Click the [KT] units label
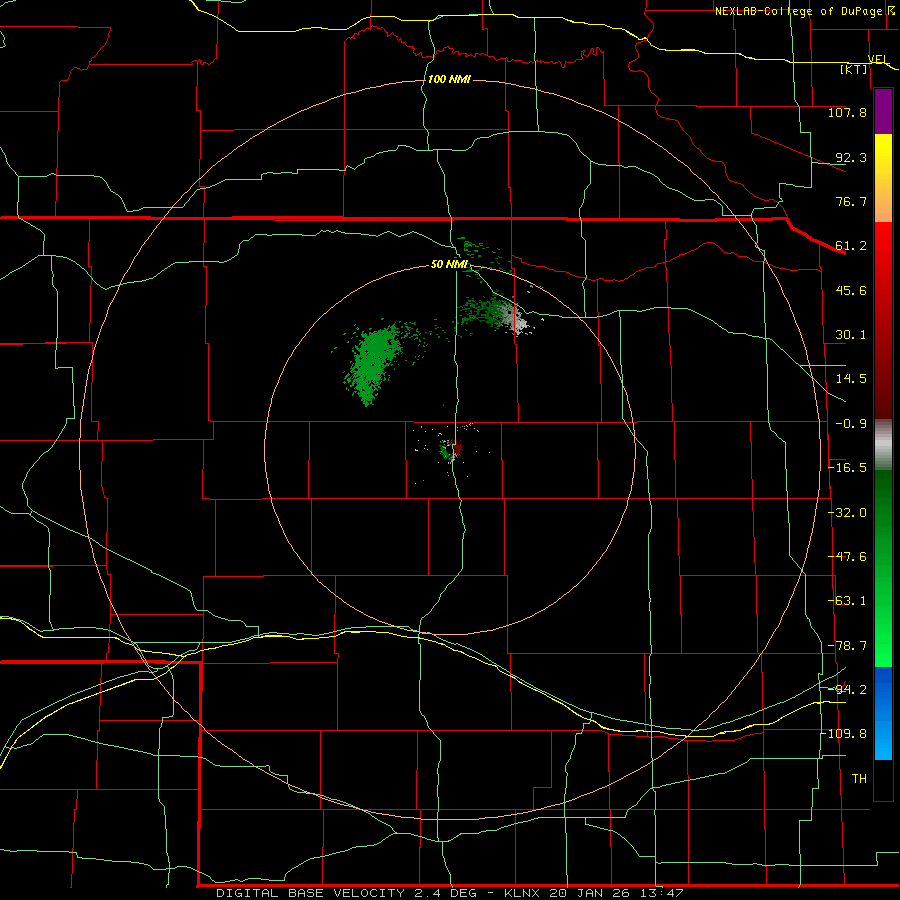Screen dimensions: 900x900 [854, 69]
